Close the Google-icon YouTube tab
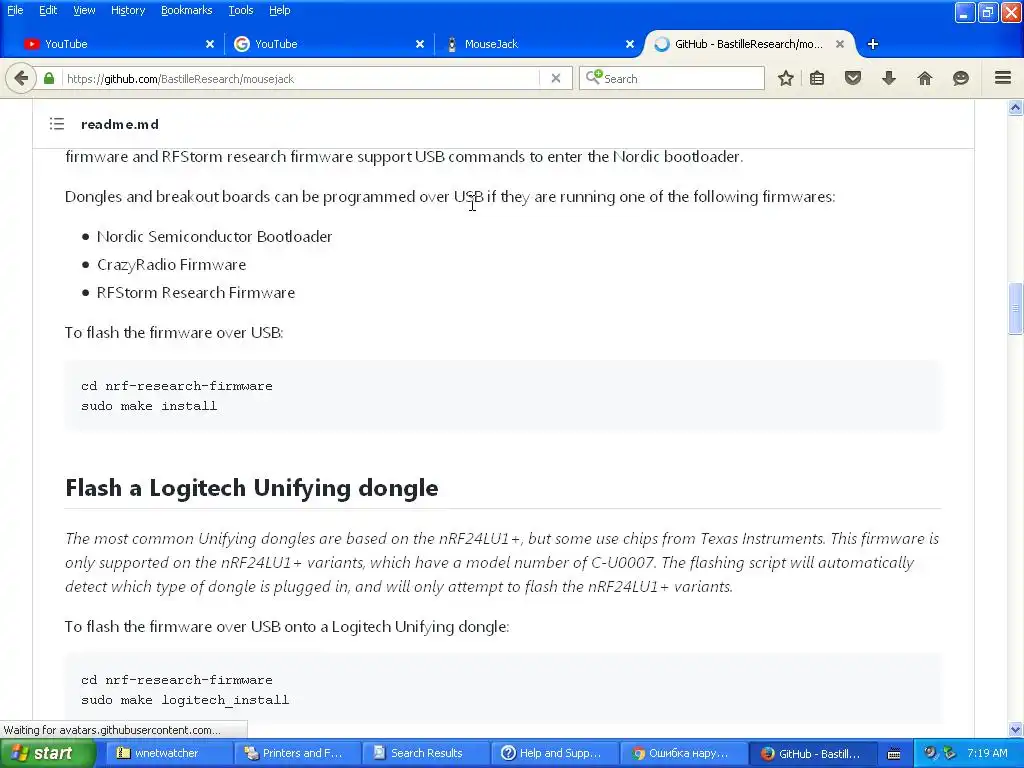The height and width of the screenshot is (768, 1024). pos(420,44)
